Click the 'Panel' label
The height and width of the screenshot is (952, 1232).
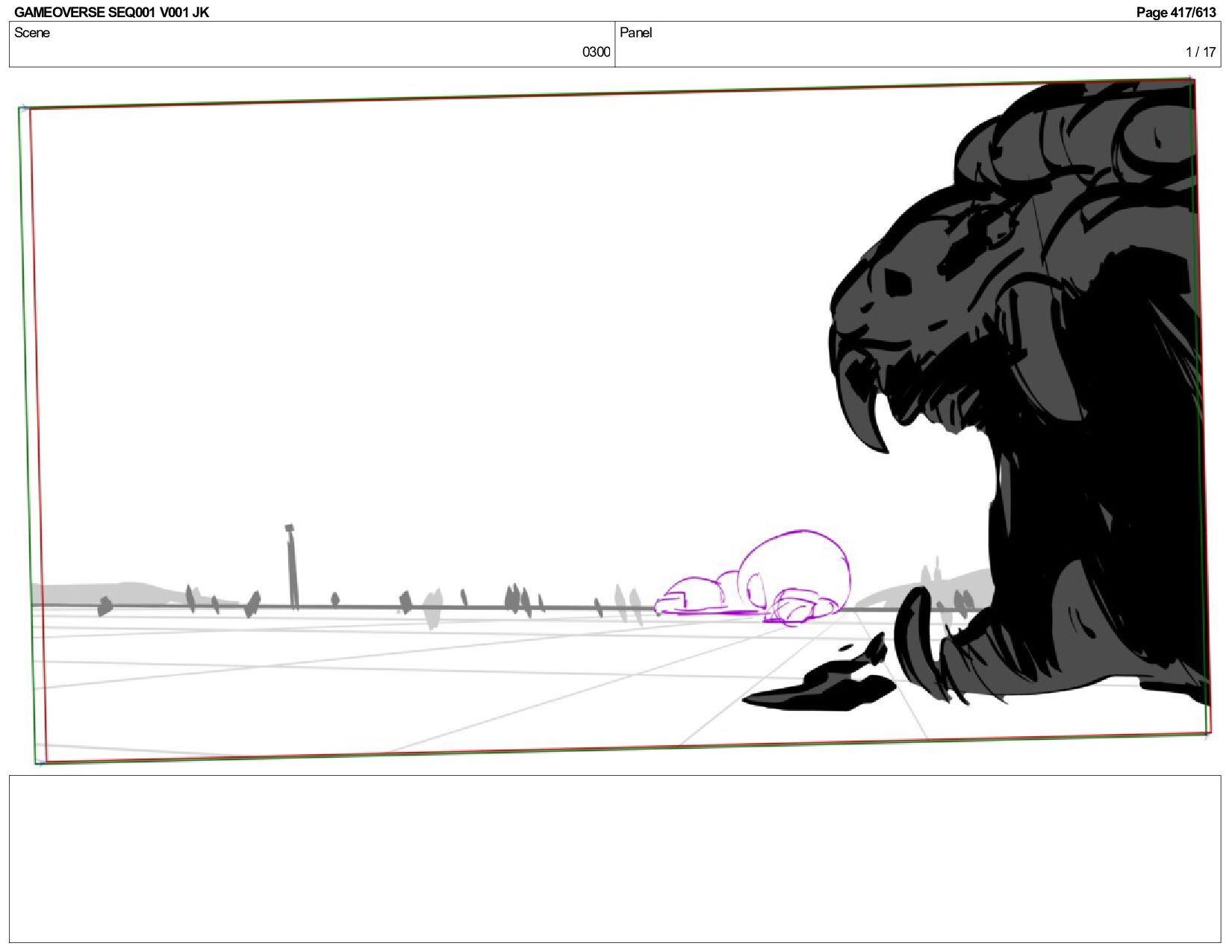coord(635,33)
